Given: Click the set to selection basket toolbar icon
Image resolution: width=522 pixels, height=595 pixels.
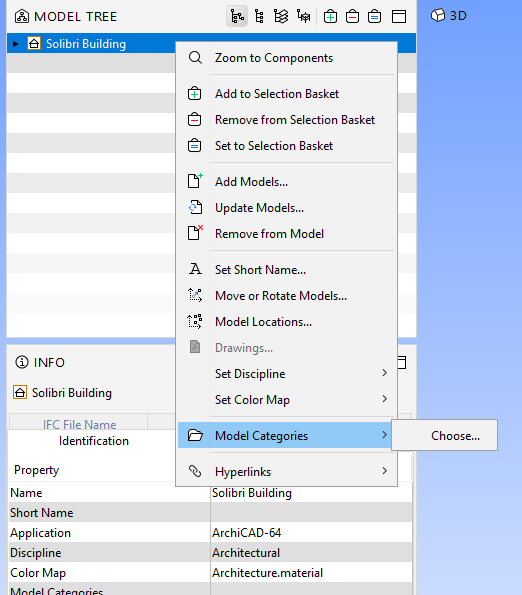Looking at the screenshot, I should pyautogui.click(x=374, y=16).
